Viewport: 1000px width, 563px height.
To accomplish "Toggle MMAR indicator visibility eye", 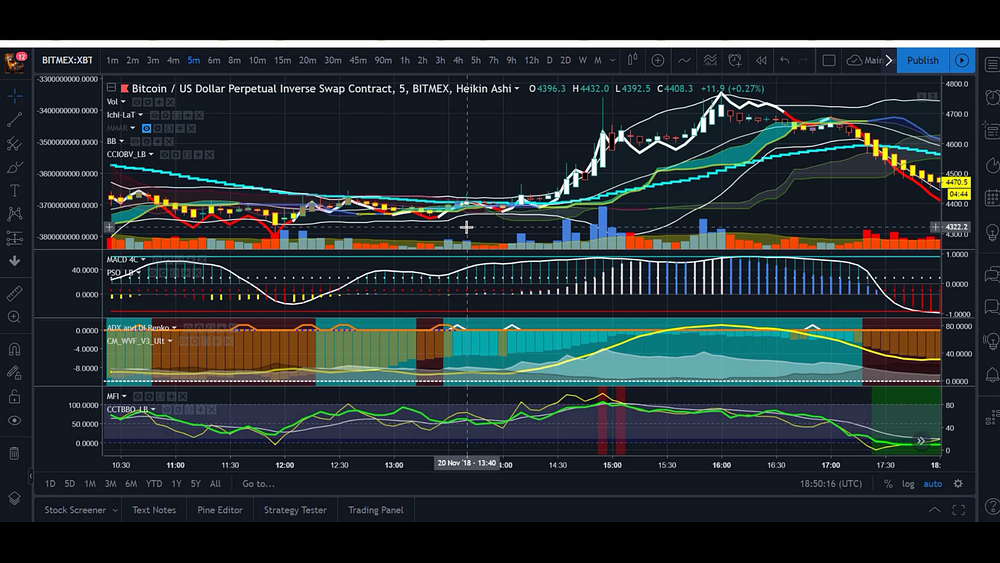I will 146,128.
